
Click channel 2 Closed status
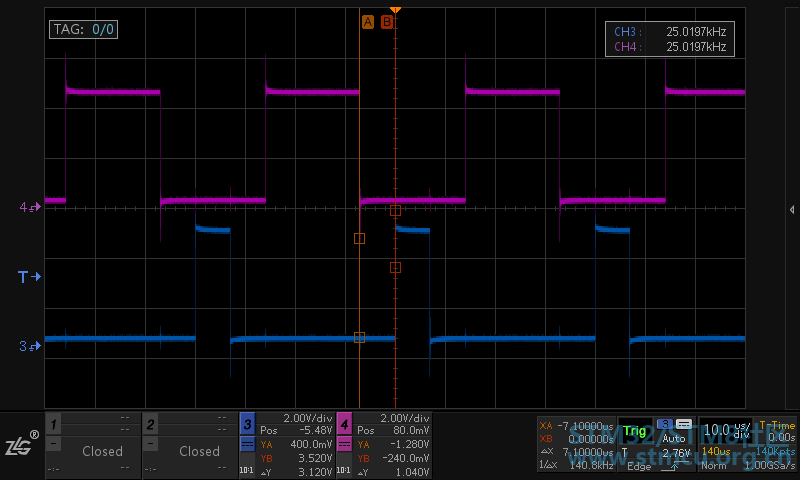pyautogui.click(x=199, y=451)
